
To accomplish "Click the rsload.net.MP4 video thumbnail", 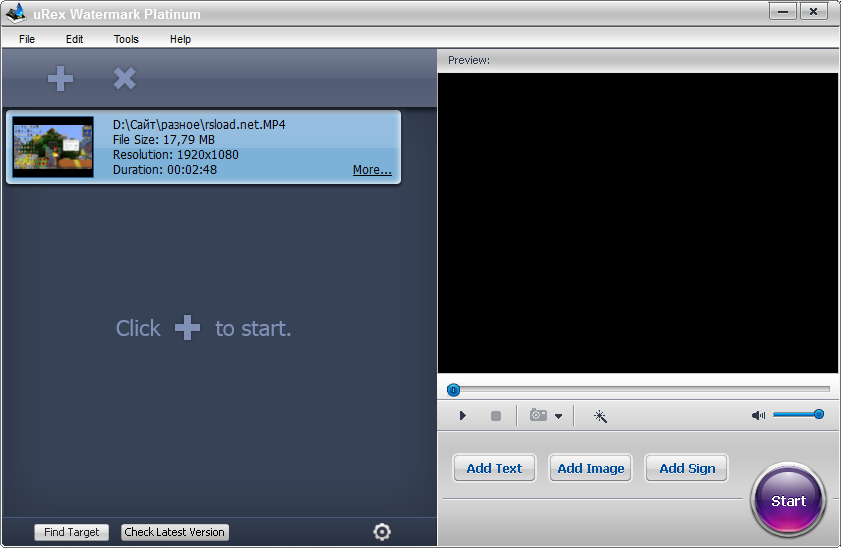I will point(53,147).
